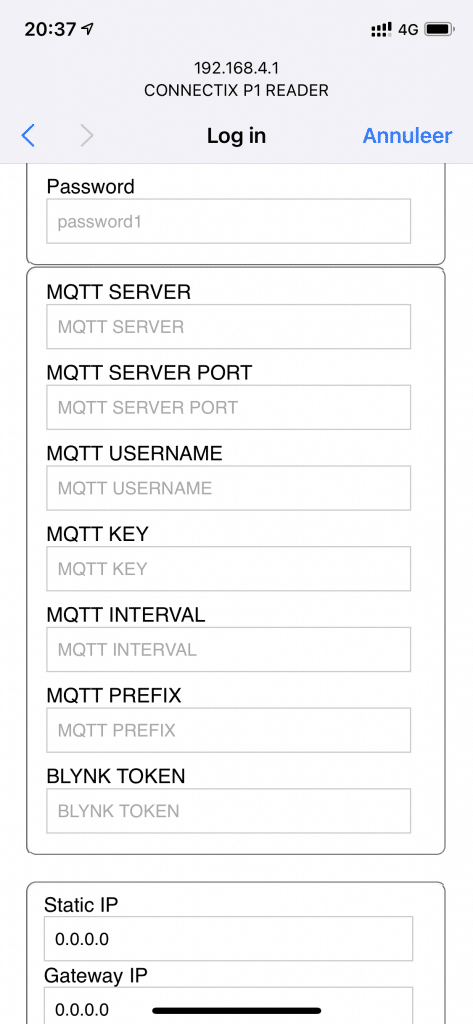Screen dimensions: 473x1024
Task: Tap the location arrow beside the time
Action: [88, 29]
